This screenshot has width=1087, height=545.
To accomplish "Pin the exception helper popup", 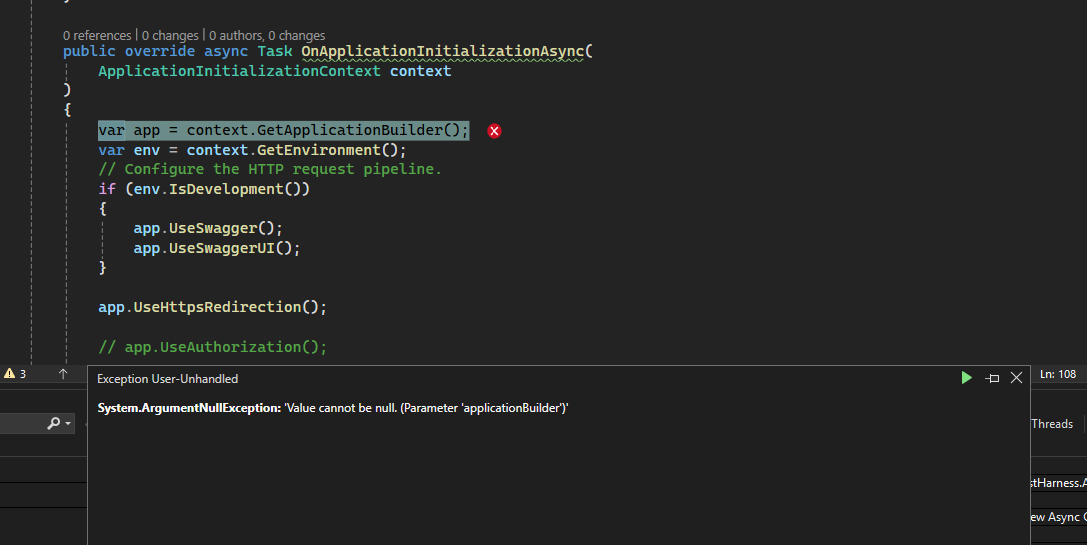I will (x=992, y=378).
